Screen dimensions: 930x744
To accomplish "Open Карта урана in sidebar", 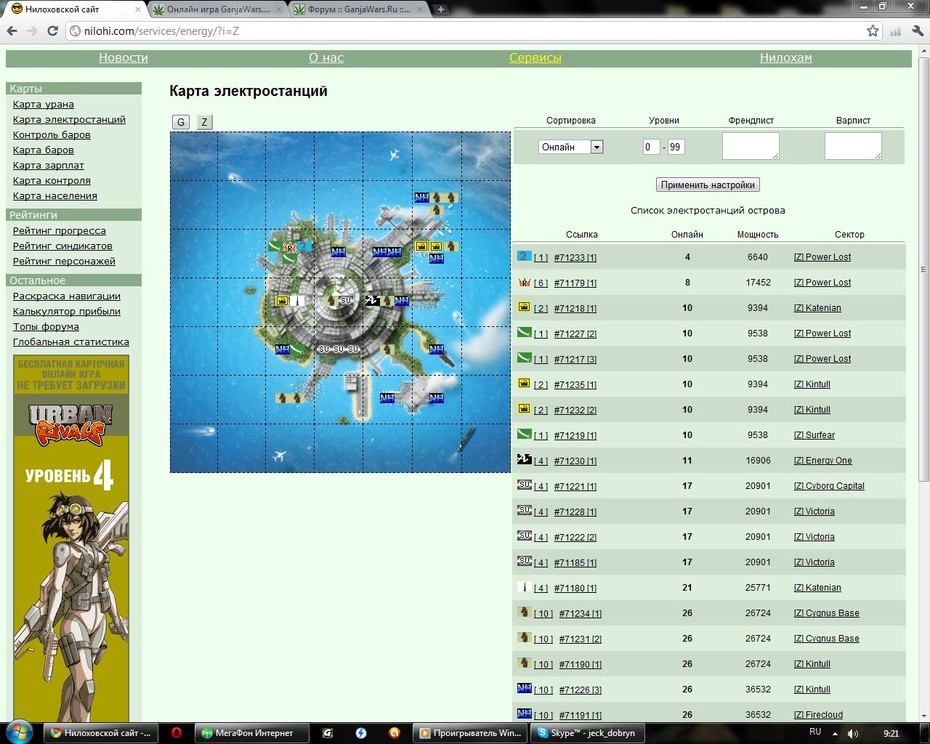I will 43,104.
